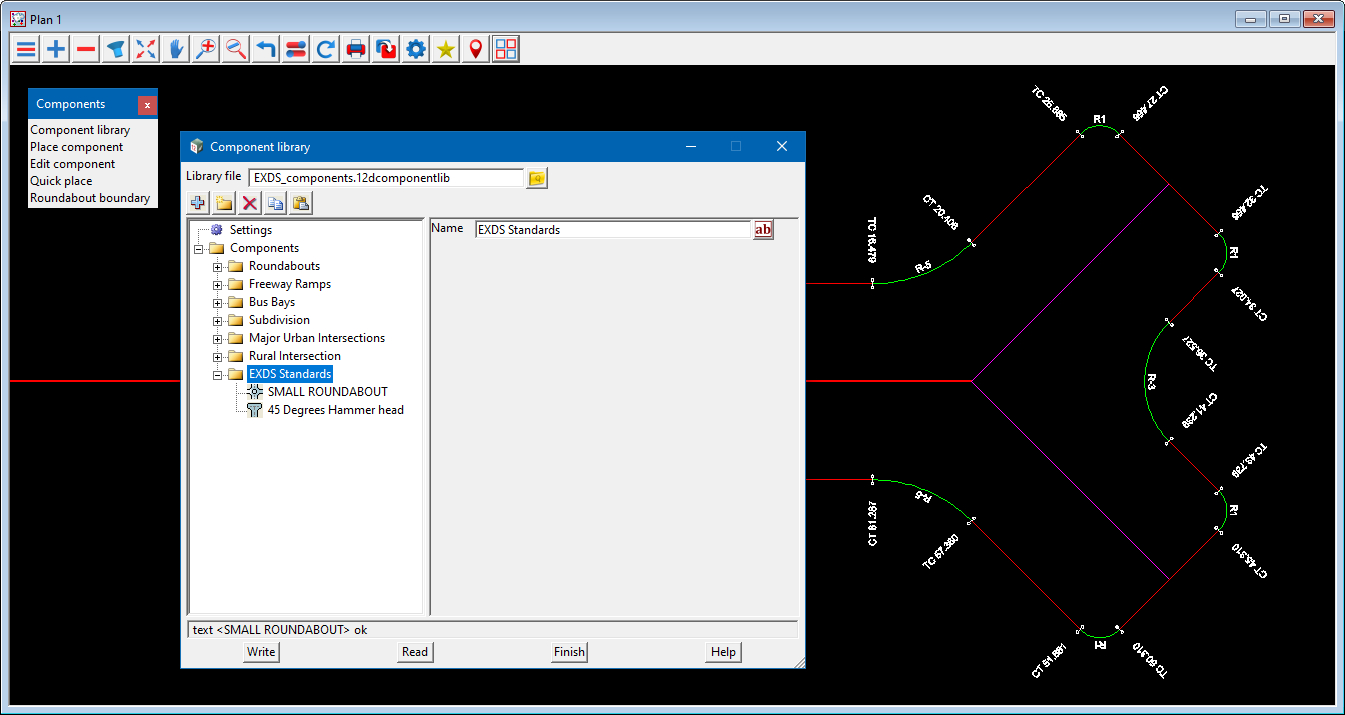Click the Finish button
Screen dimensions: 1345x715
(x=569, y=652)
